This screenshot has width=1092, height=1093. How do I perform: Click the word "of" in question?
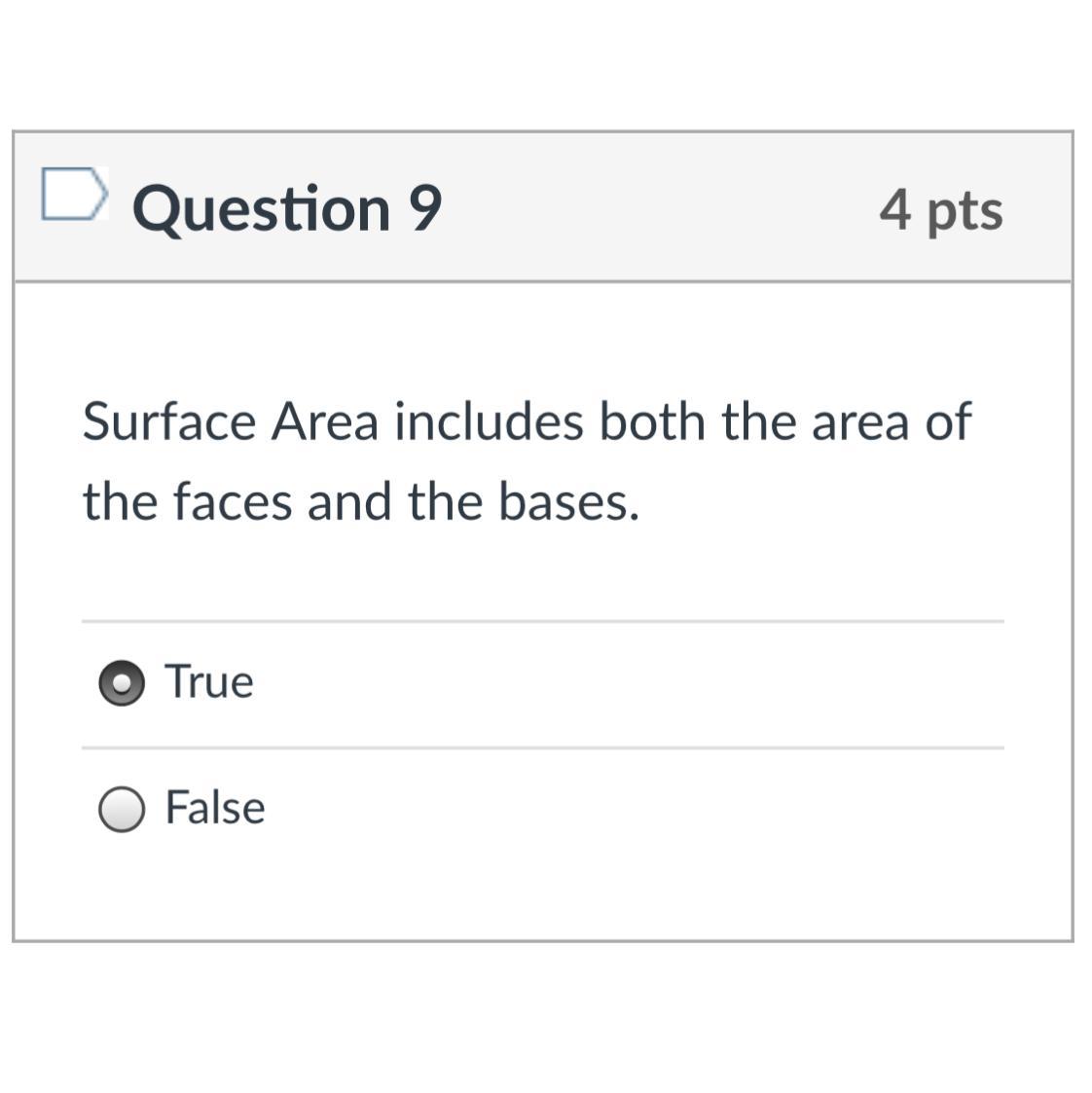(948, 422)
